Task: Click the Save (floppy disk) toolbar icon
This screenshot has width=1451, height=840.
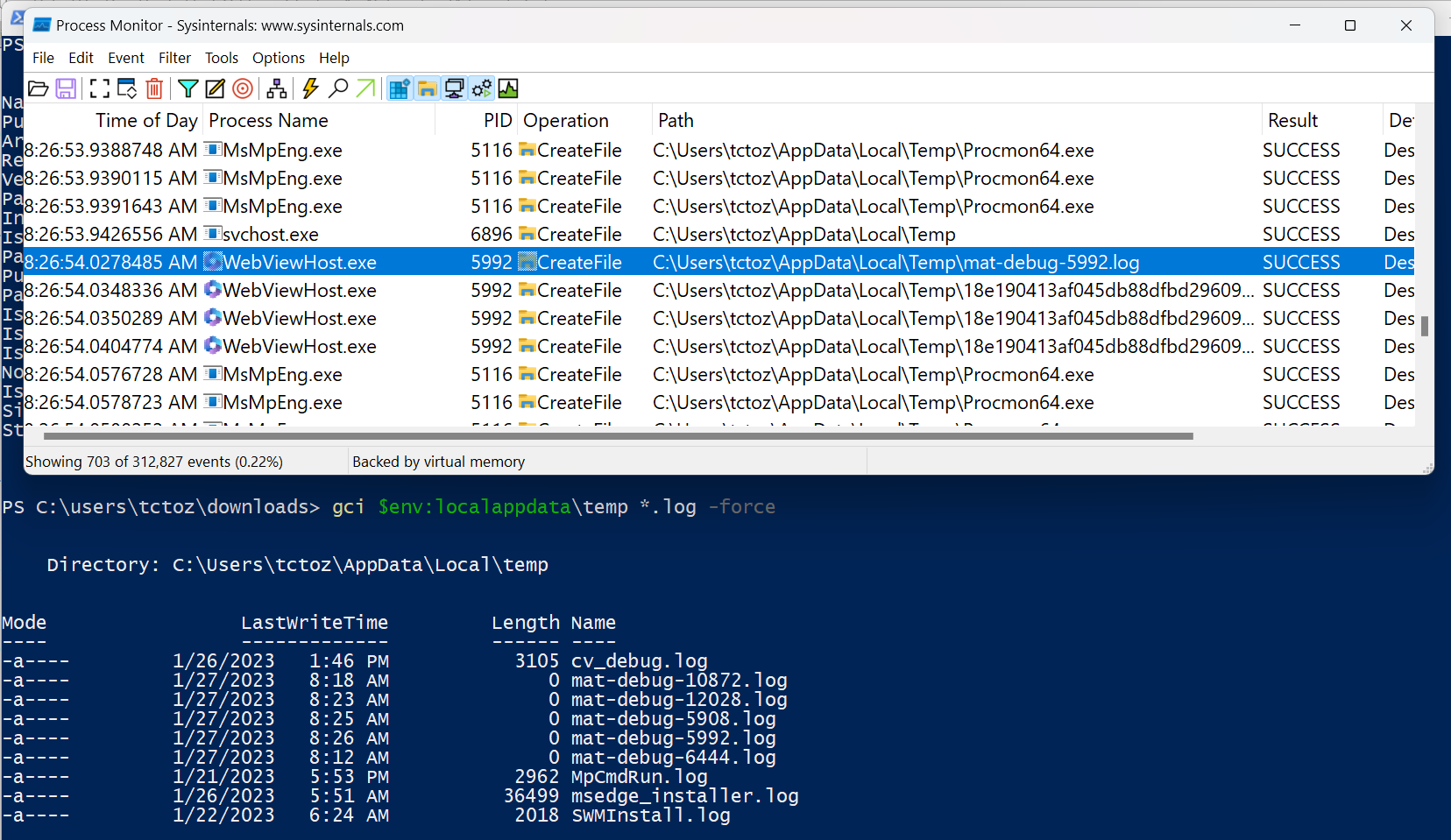Action: pos(66,88)
